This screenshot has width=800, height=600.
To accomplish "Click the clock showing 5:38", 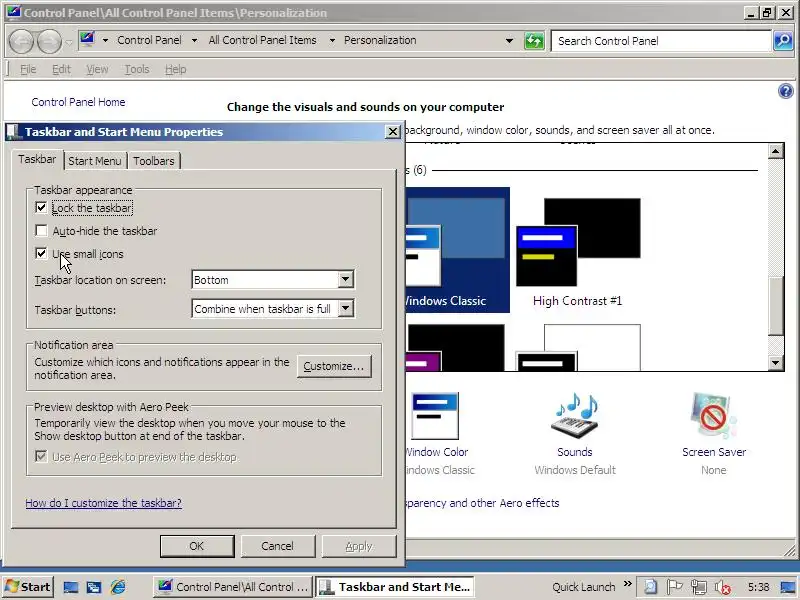I will coord(759,587).
